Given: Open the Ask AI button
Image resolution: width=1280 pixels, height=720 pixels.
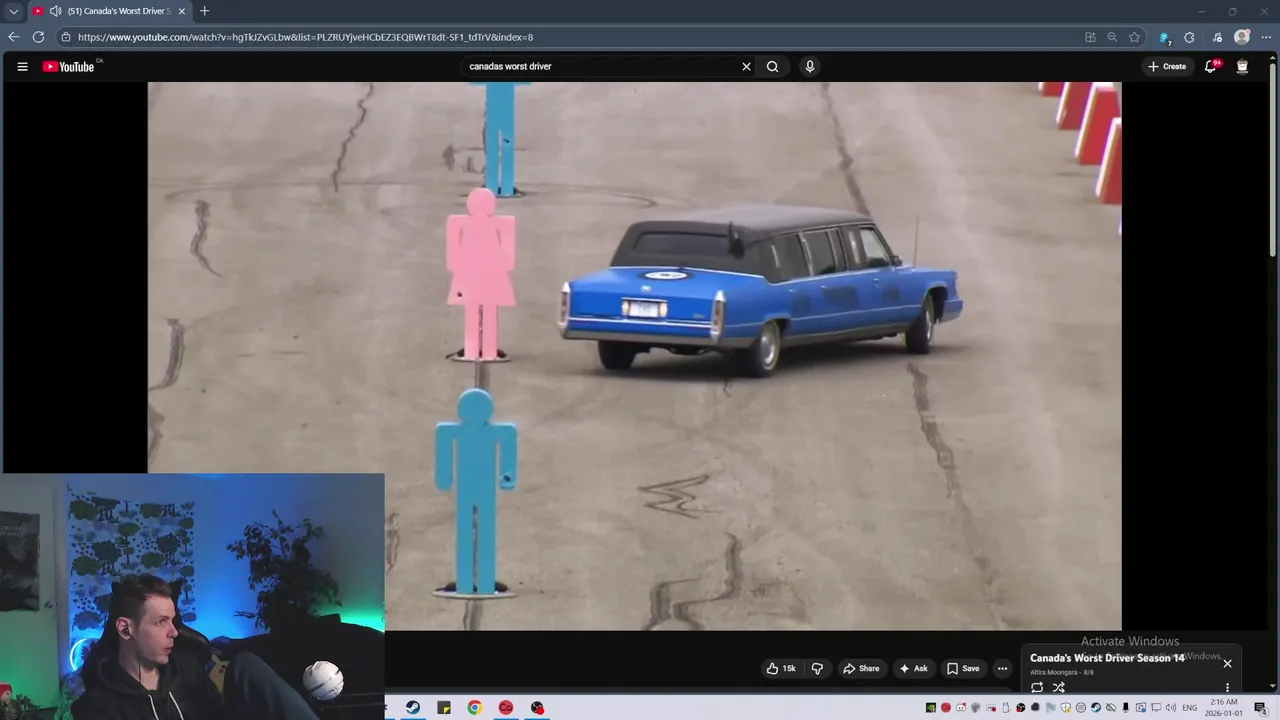Looking at the screenshot, I should click(x=913, y=668).
